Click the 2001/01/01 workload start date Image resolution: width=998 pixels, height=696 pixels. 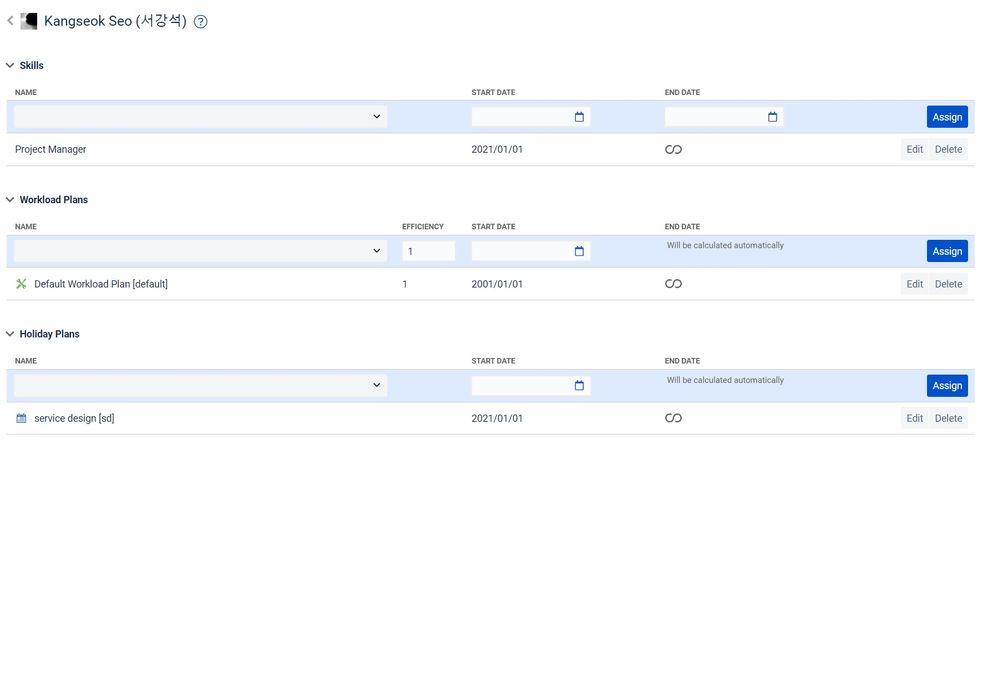[x=496, y=284]
